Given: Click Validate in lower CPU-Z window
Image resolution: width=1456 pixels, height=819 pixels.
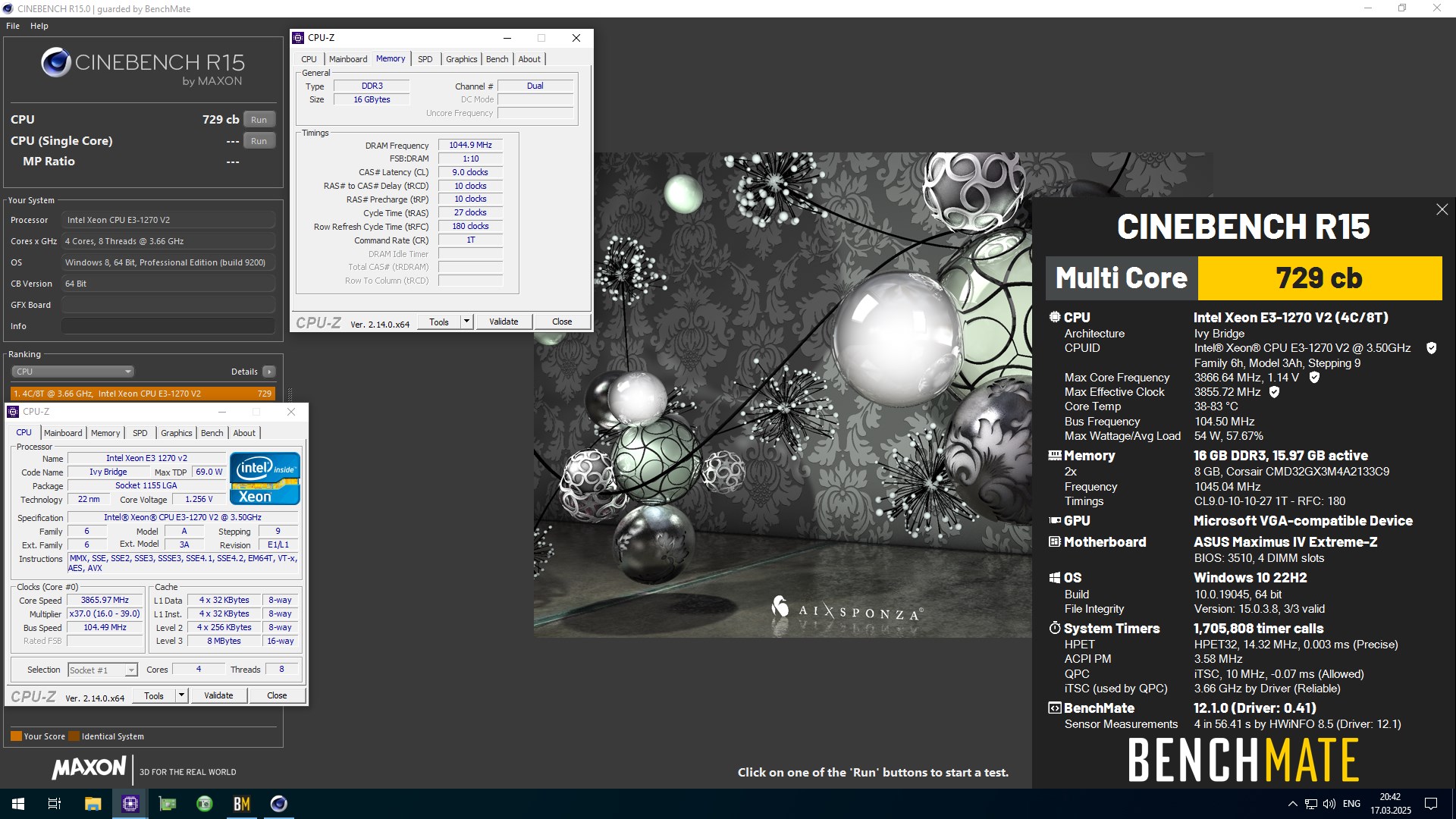Looking at the screenshot, I should (218, 695).
